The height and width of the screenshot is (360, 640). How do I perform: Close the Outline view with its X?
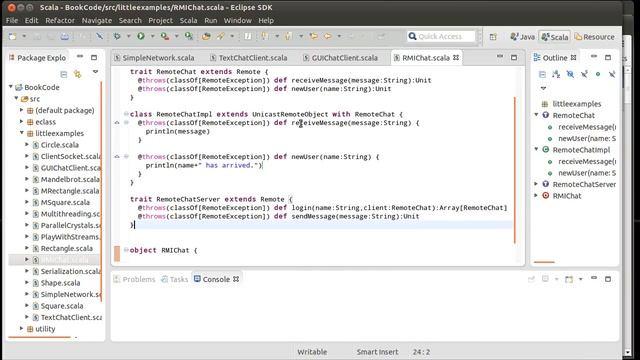[573, 58]
